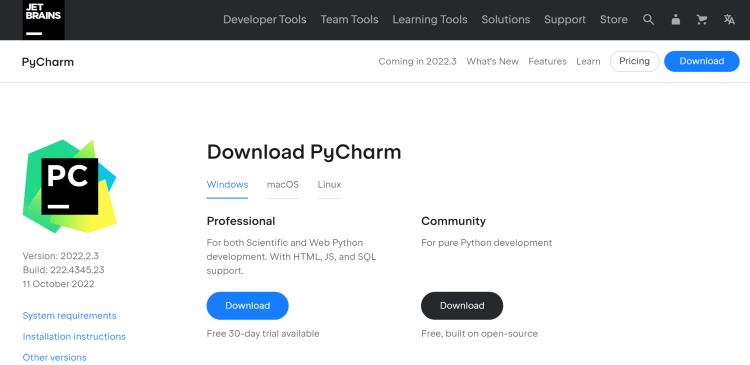This screenshot has width=750, height=365.
Task: Open the Team Tools menu
Action: [x=349, y=20]
